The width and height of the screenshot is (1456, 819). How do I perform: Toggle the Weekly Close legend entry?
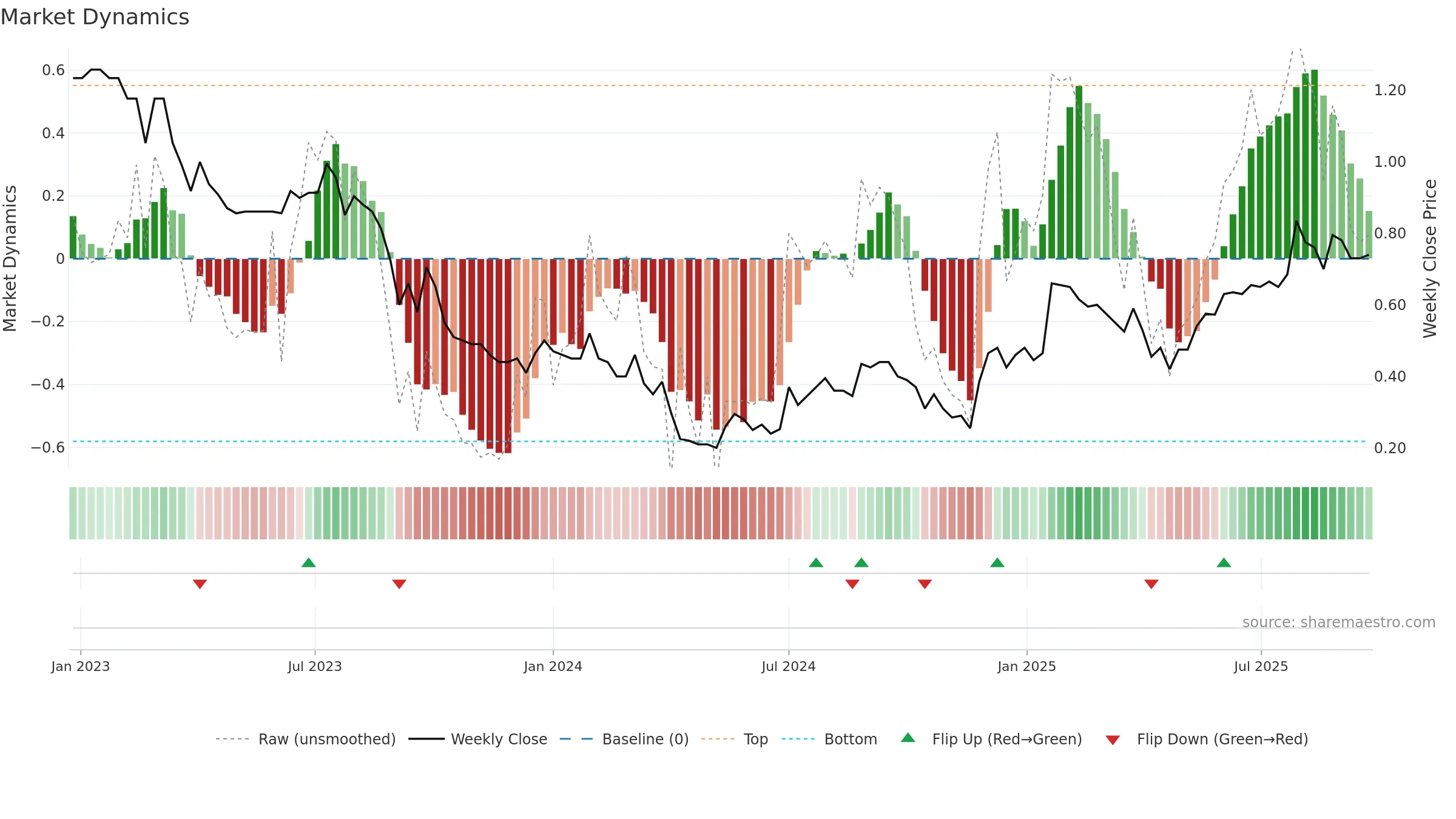tap(499, 740)
